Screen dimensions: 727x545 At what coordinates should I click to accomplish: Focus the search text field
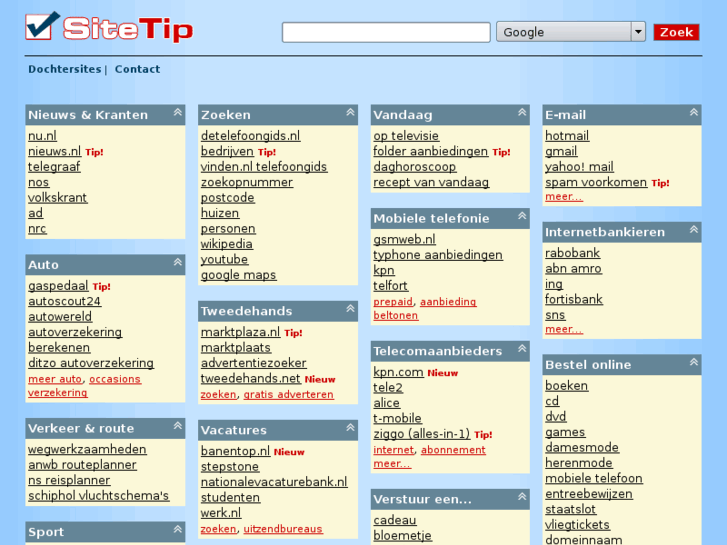pyautogui.click(x=386, y=32)
